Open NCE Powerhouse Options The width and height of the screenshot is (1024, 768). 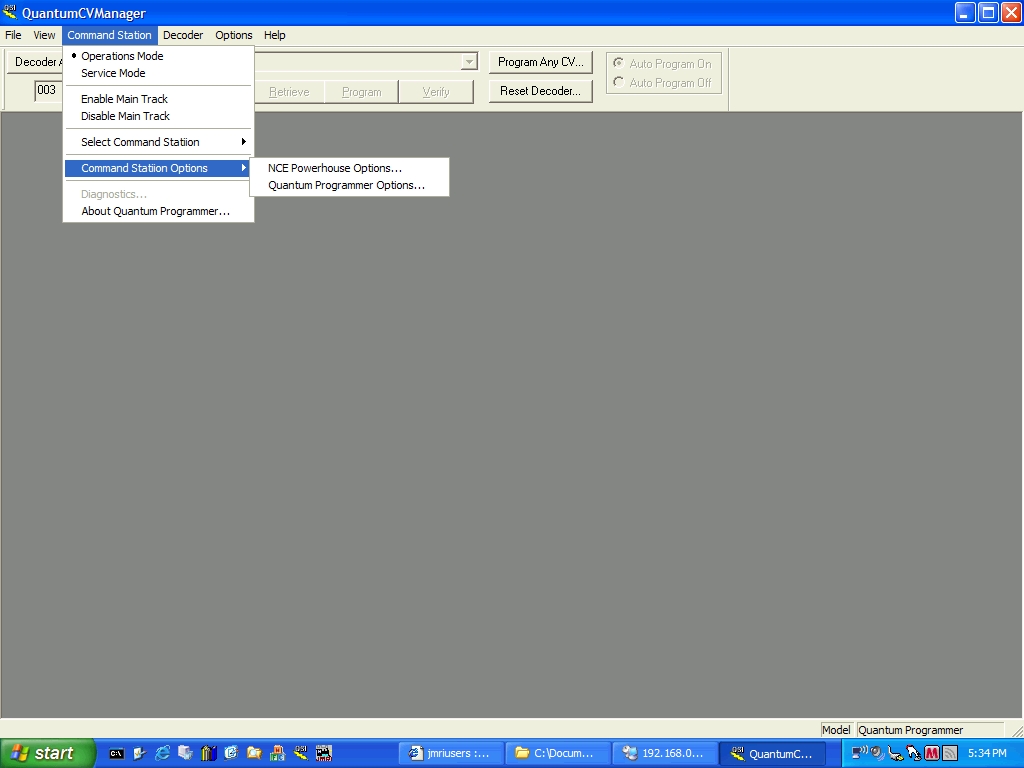[x=349, y=168]
